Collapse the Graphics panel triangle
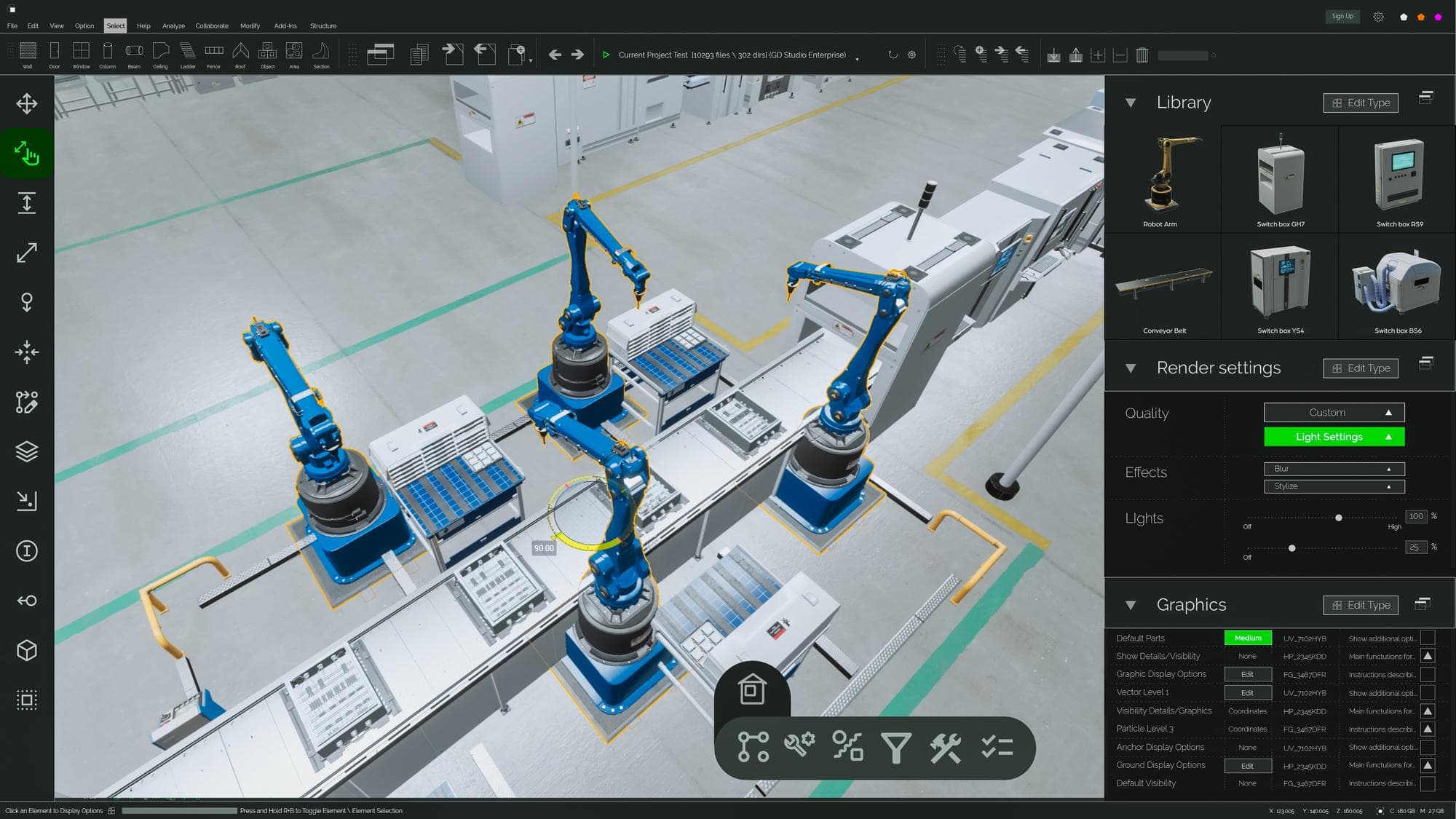This screenshot has height=819, width=1456. [1131, 605]
